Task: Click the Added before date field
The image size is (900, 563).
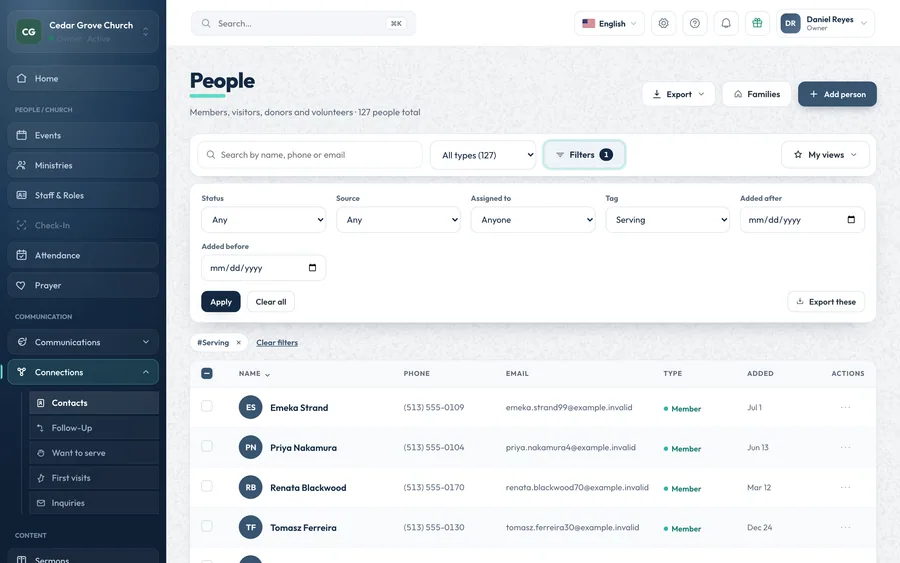Action: point(263,268)
